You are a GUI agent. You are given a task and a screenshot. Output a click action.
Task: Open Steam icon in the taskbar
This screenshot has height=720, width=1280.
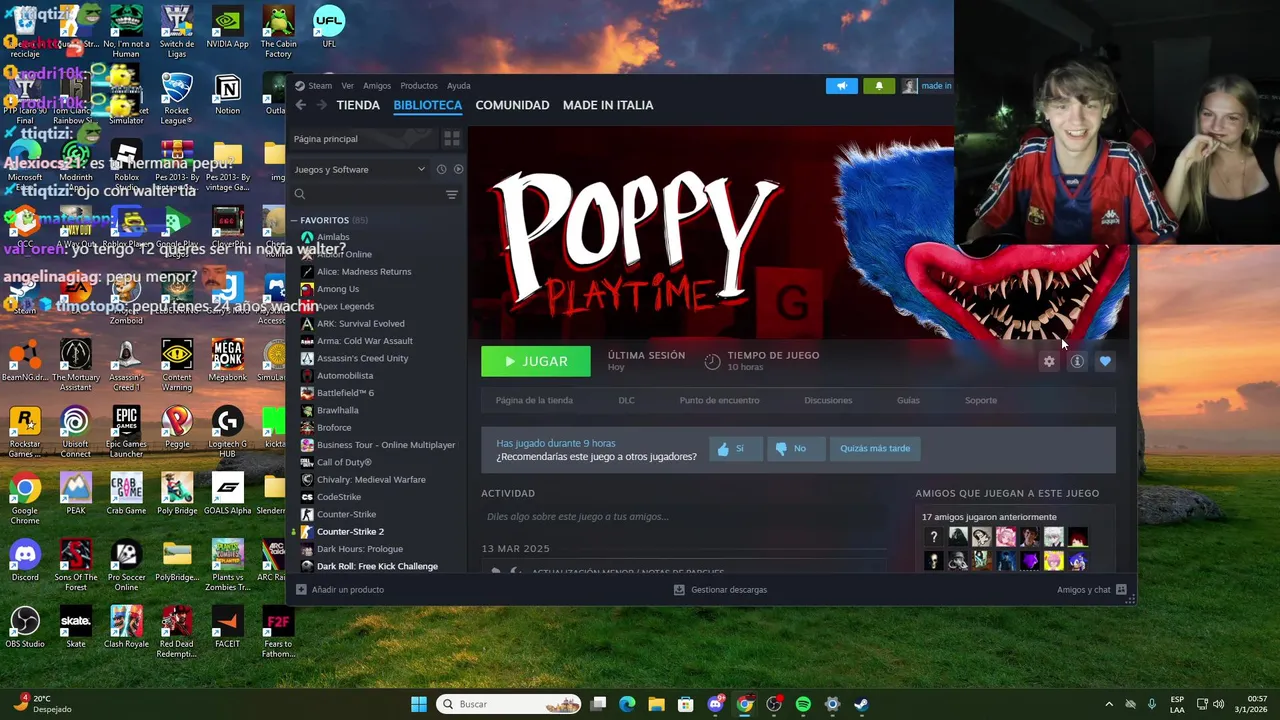861,704
